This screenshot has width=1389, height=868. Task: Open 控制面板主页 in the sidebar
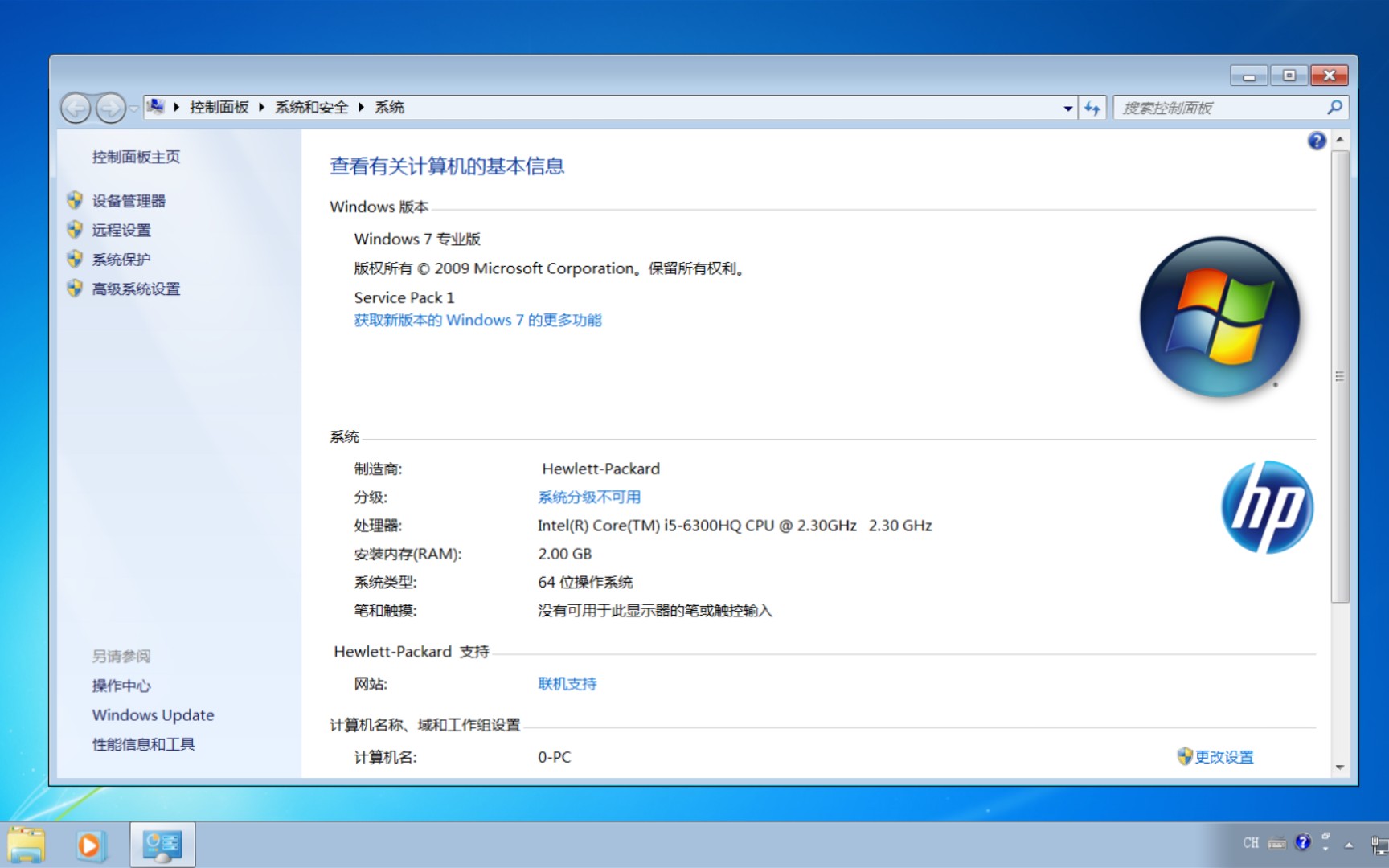click(x=136, y=157)
